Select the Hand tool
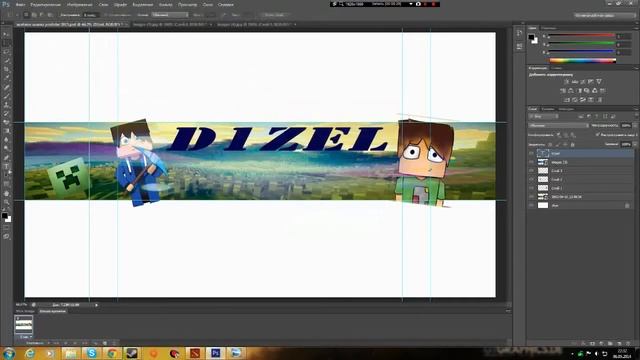This screenshot has width=640, height=360. point(6,193)
